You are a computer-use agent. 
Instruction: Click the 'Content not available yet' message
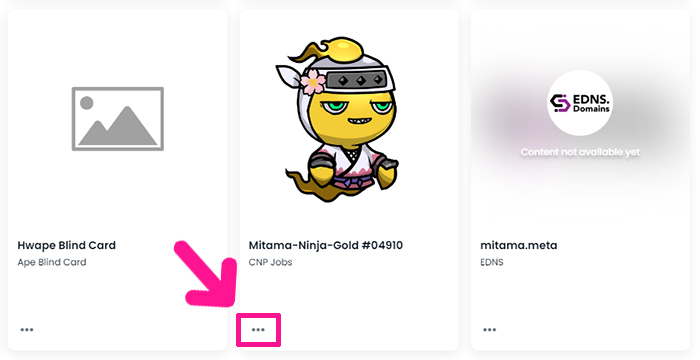tap(580, 152)
